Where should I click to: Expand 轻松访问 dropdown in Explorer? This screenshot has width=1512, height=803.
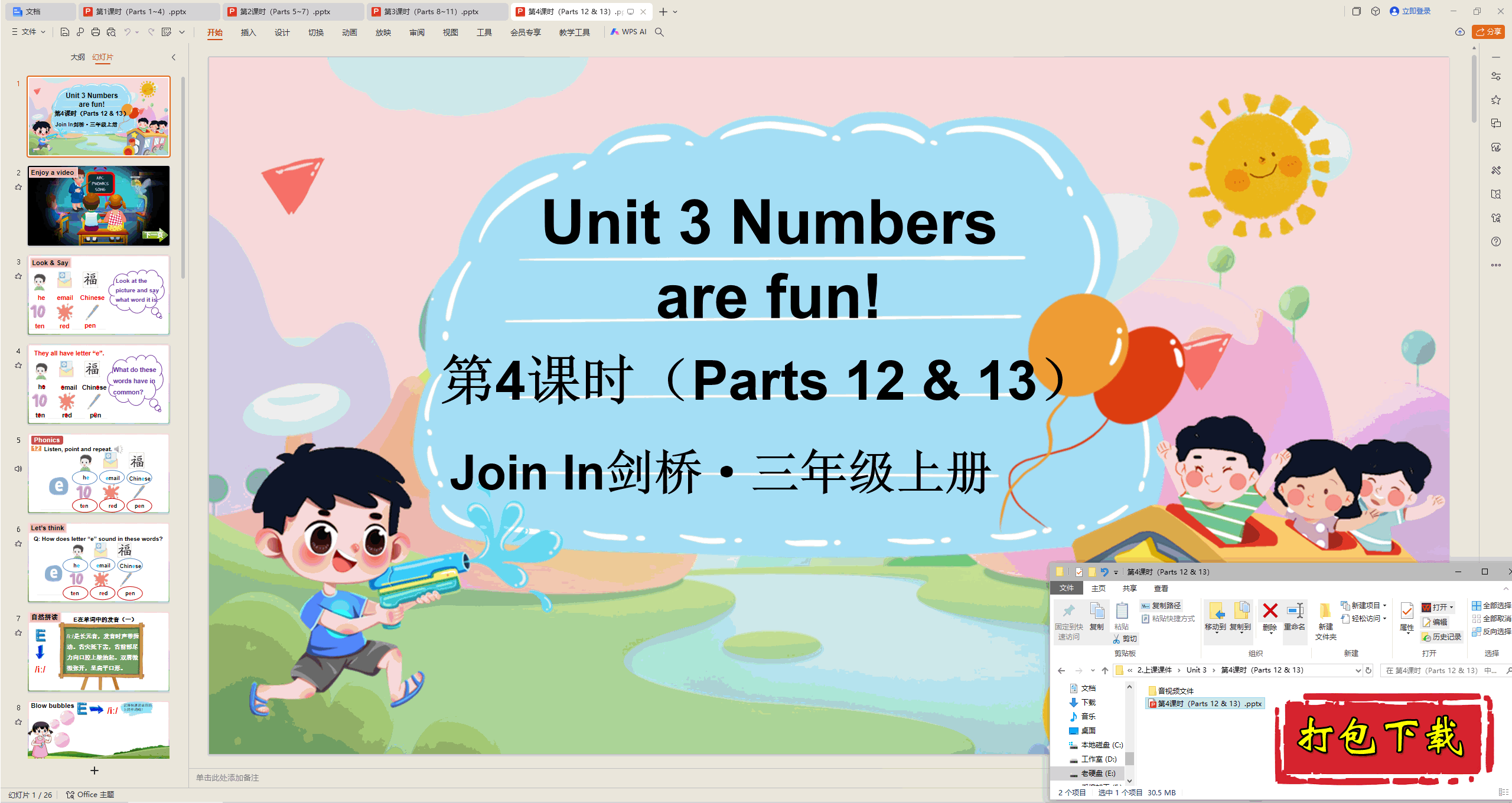(1385, 619)
